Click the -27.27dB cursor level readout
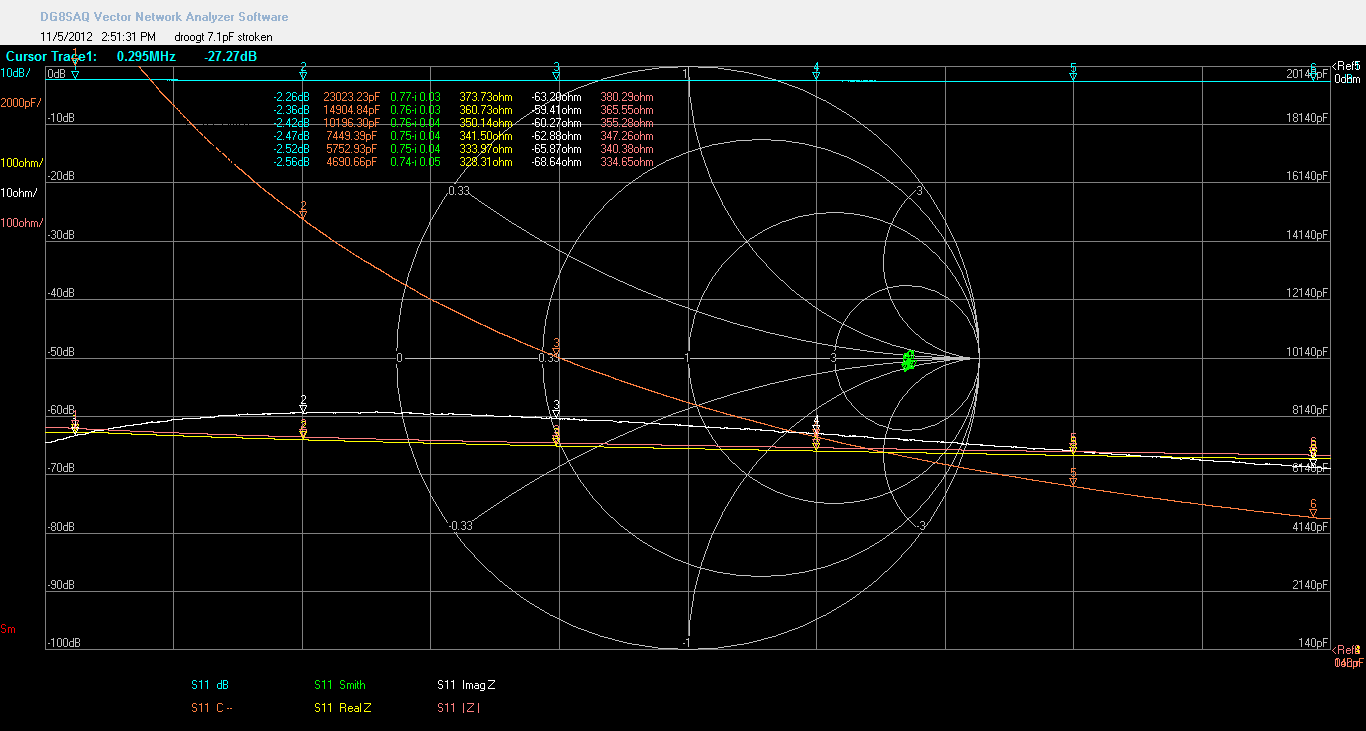The width and height of the screenshot is (1366, 731). [x=230, y=57]
